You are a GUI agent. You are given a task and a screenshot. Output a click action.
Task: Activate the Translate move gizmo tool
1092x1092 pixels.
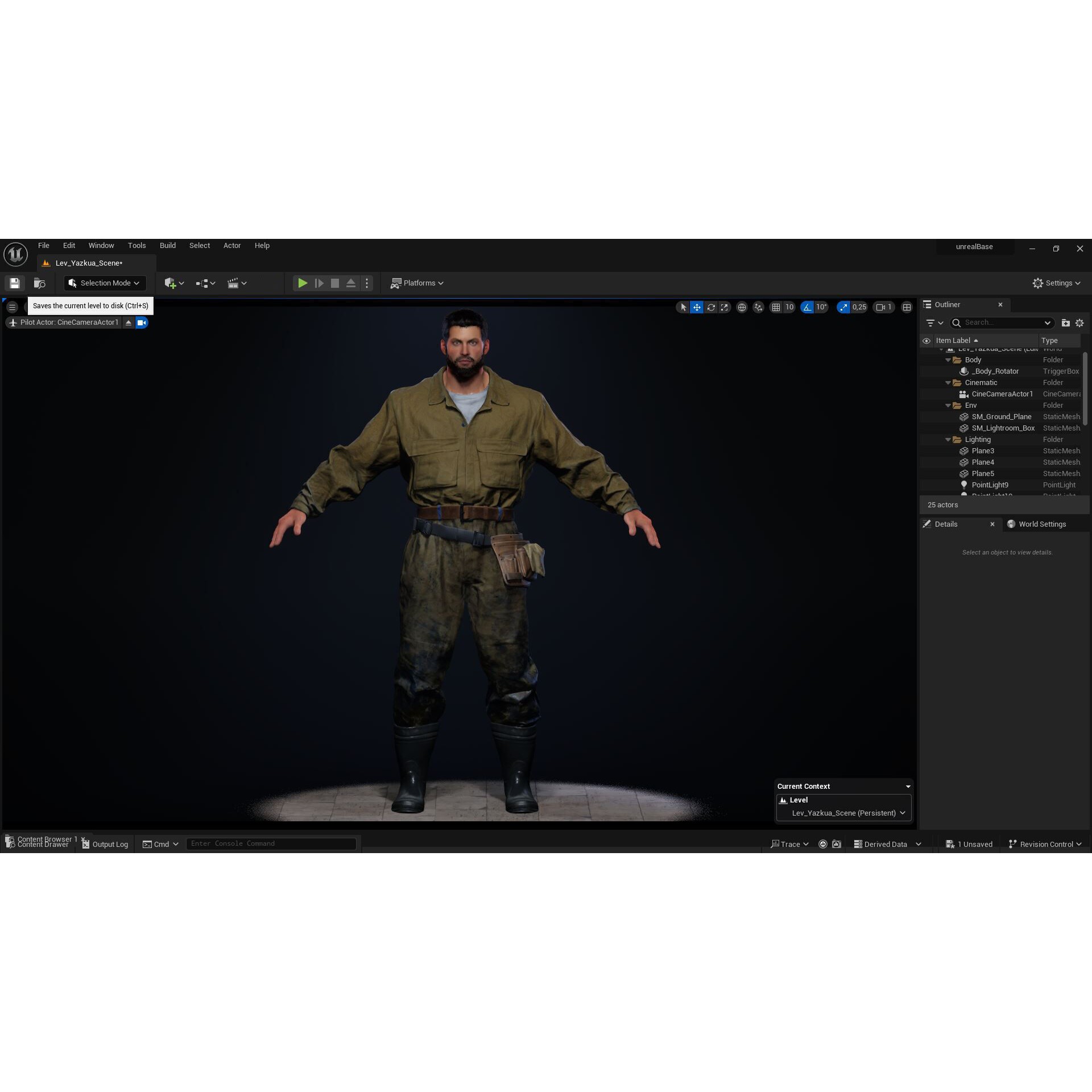pyautogui.click(x=697, y=307)
